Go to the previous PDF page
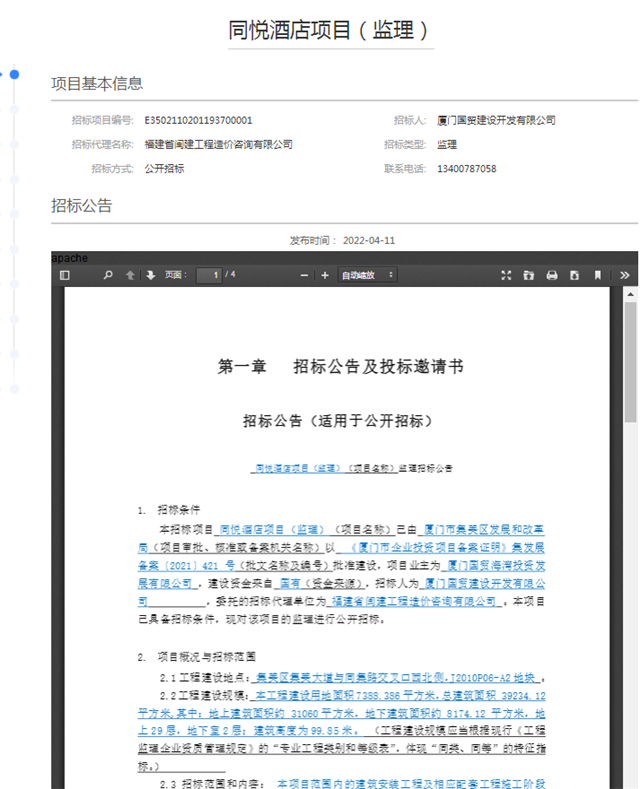The height and width of the screenshot is (789, 640). 130,275
